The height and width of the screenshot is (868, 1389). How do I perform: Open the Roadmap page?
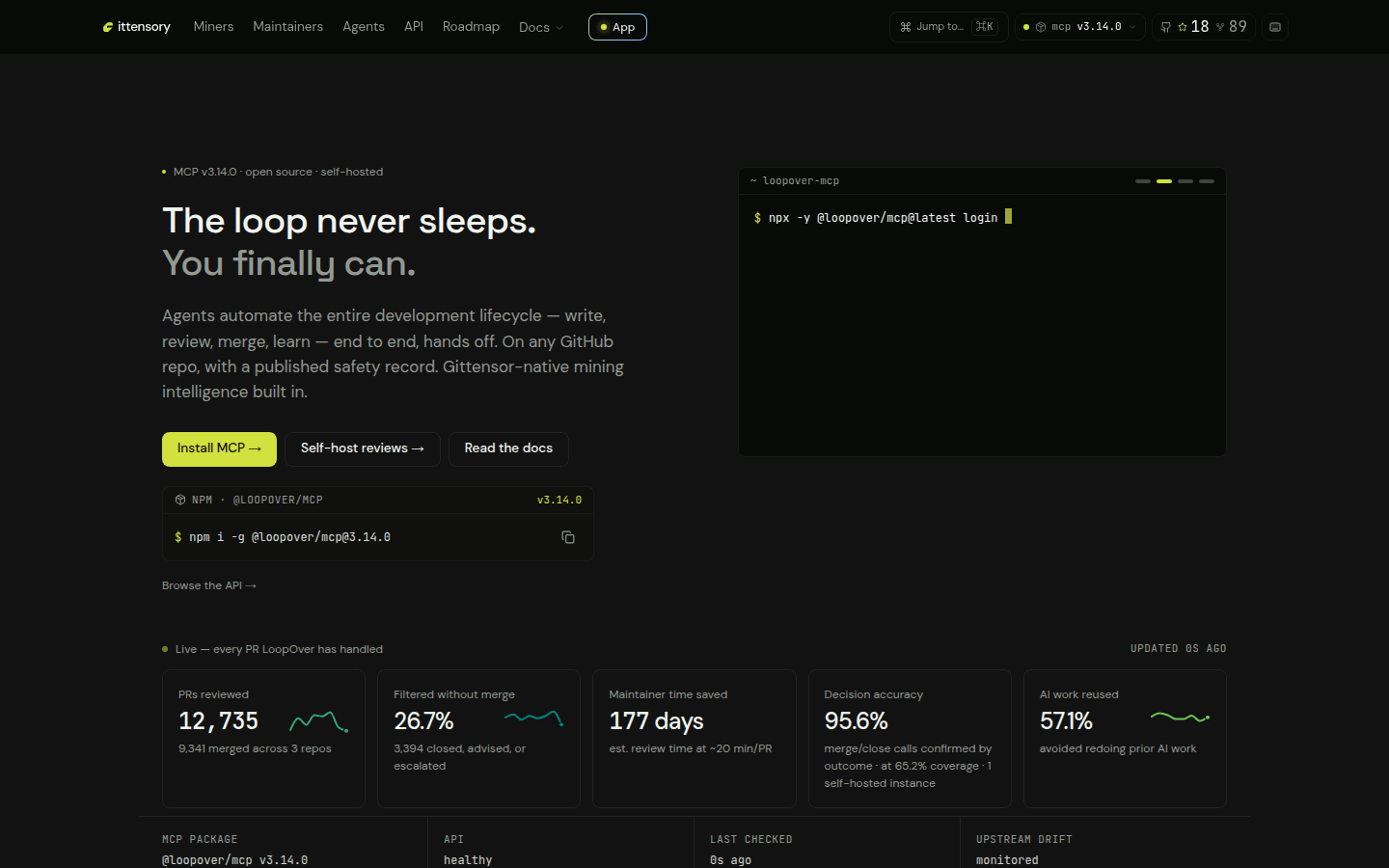coord(471,27)
